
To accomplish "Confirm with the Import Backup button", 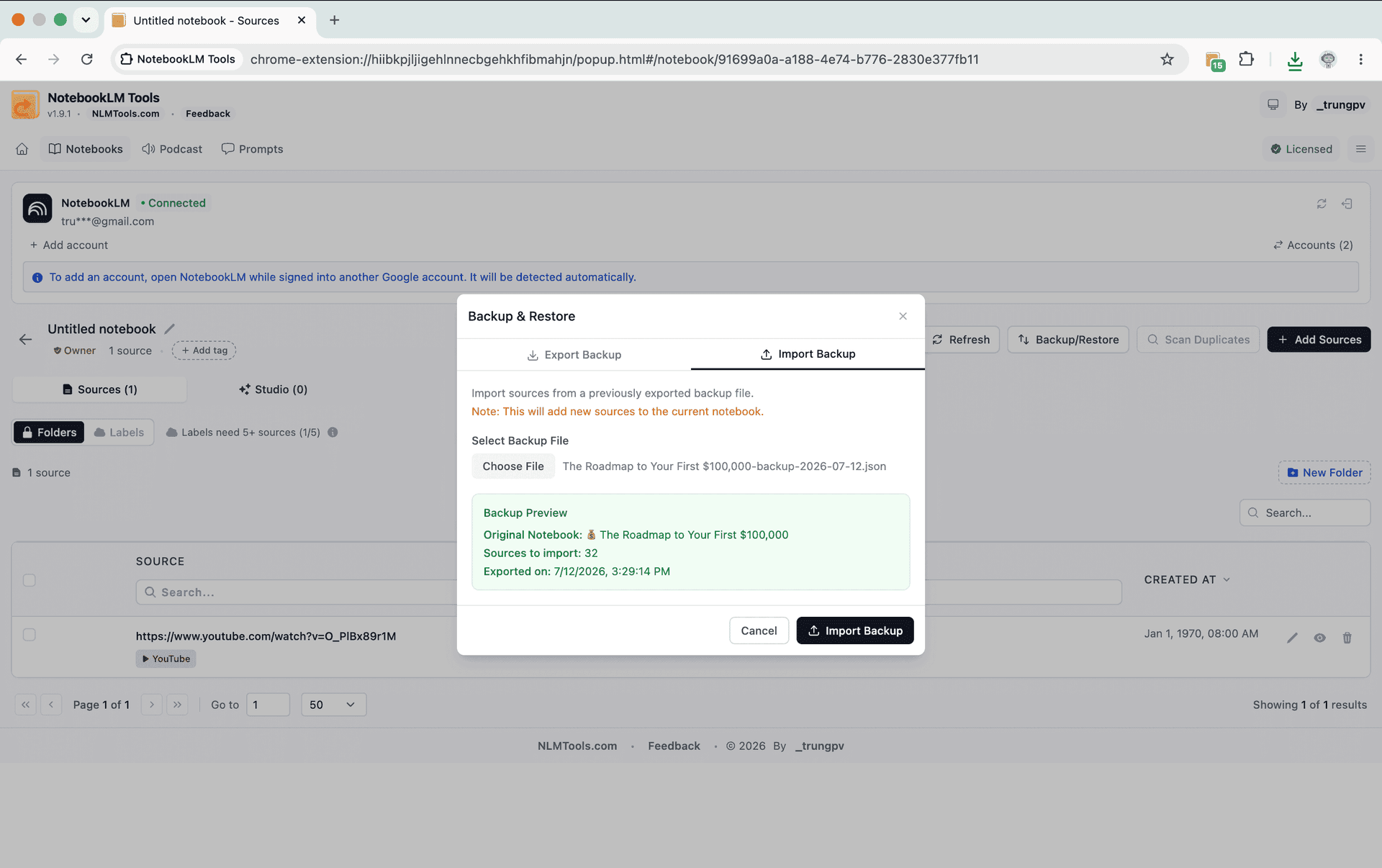I will click(854, 630).
